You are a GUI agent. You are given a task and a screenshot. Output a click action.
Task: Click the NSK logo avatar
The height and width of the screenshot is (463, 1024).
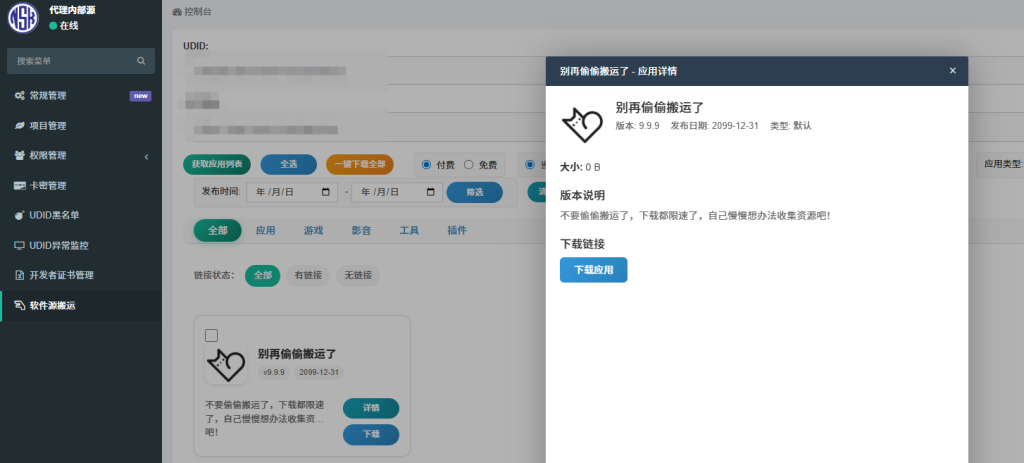[24, 18]
